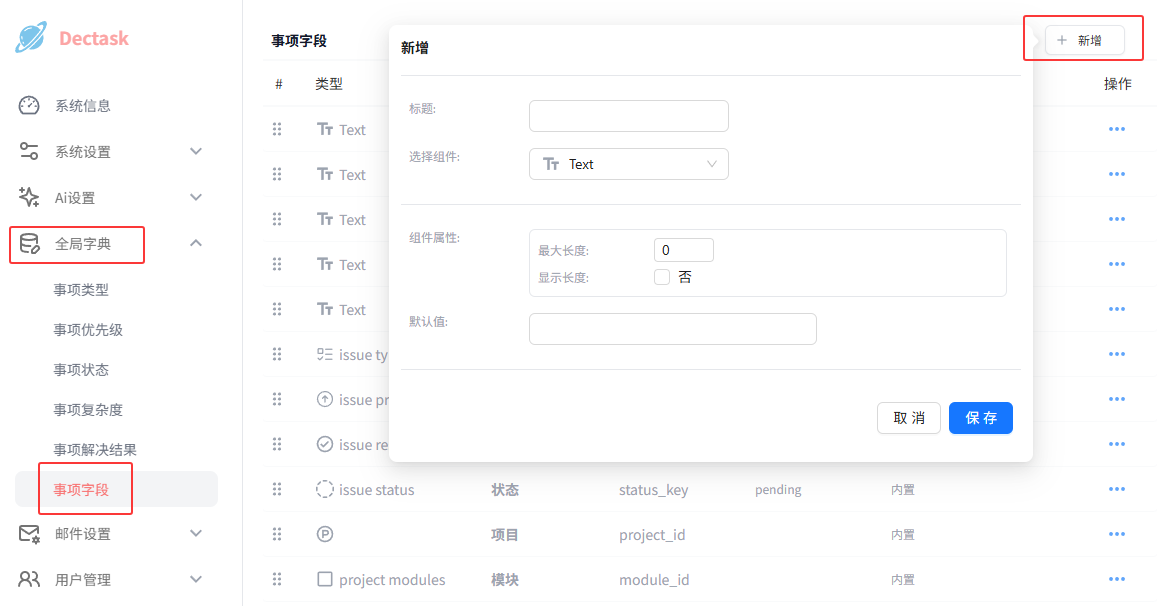Click the 全局字典 database icon
Viewport: 1174px width, 606px height.
click(x=29, y=243)
